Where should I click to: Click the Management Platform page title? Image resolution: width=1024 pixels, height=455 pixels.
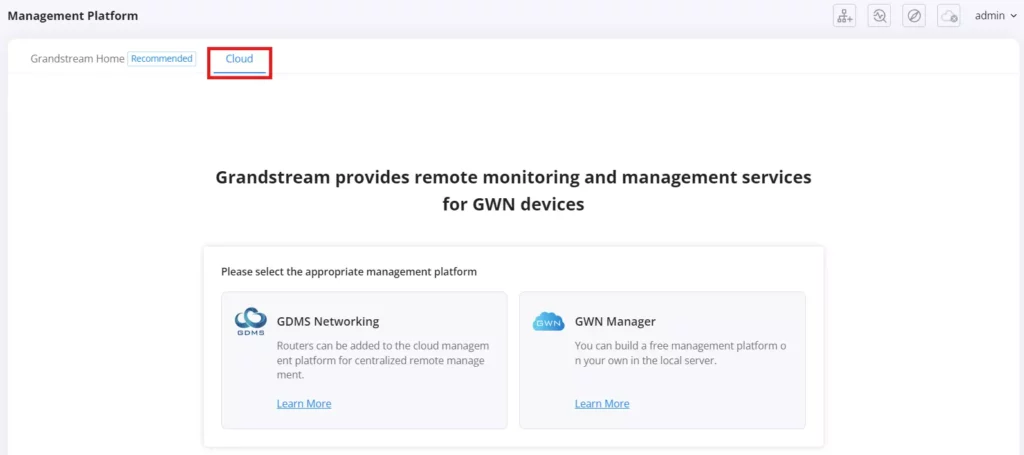coord(73,16)
